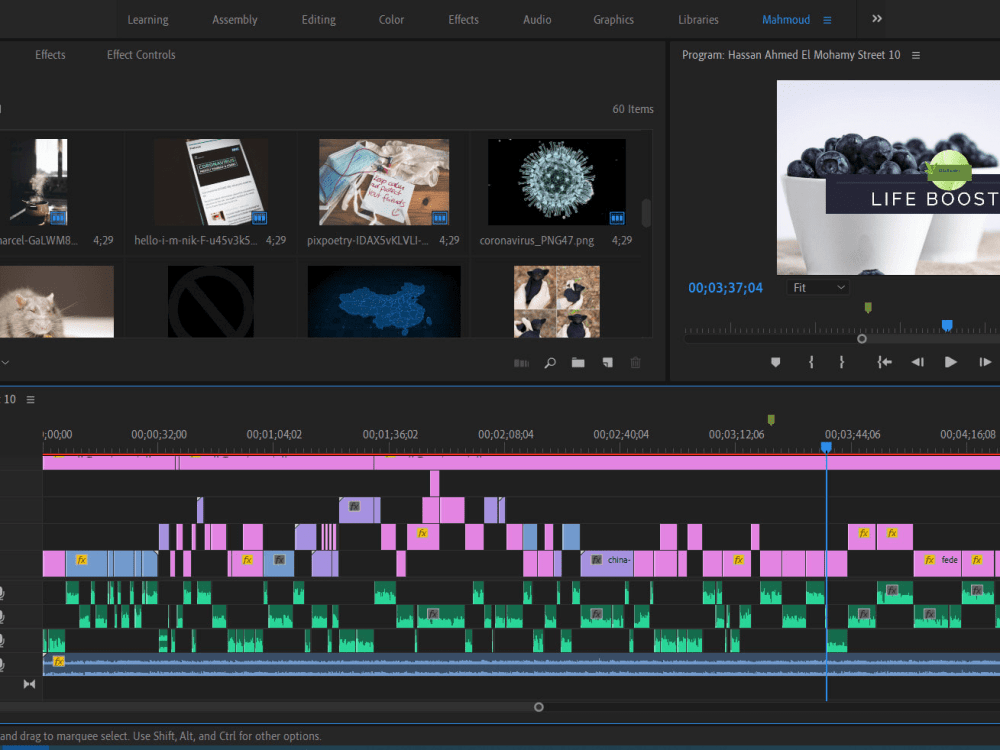1000x750 pixels.
Task: Click the Program monitor zoom scroll handle
Action: coord(862,339)
